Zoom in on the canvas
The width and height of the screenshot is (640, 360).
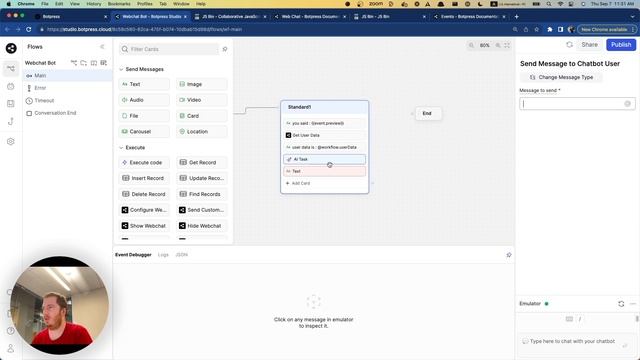pos(498,45)
